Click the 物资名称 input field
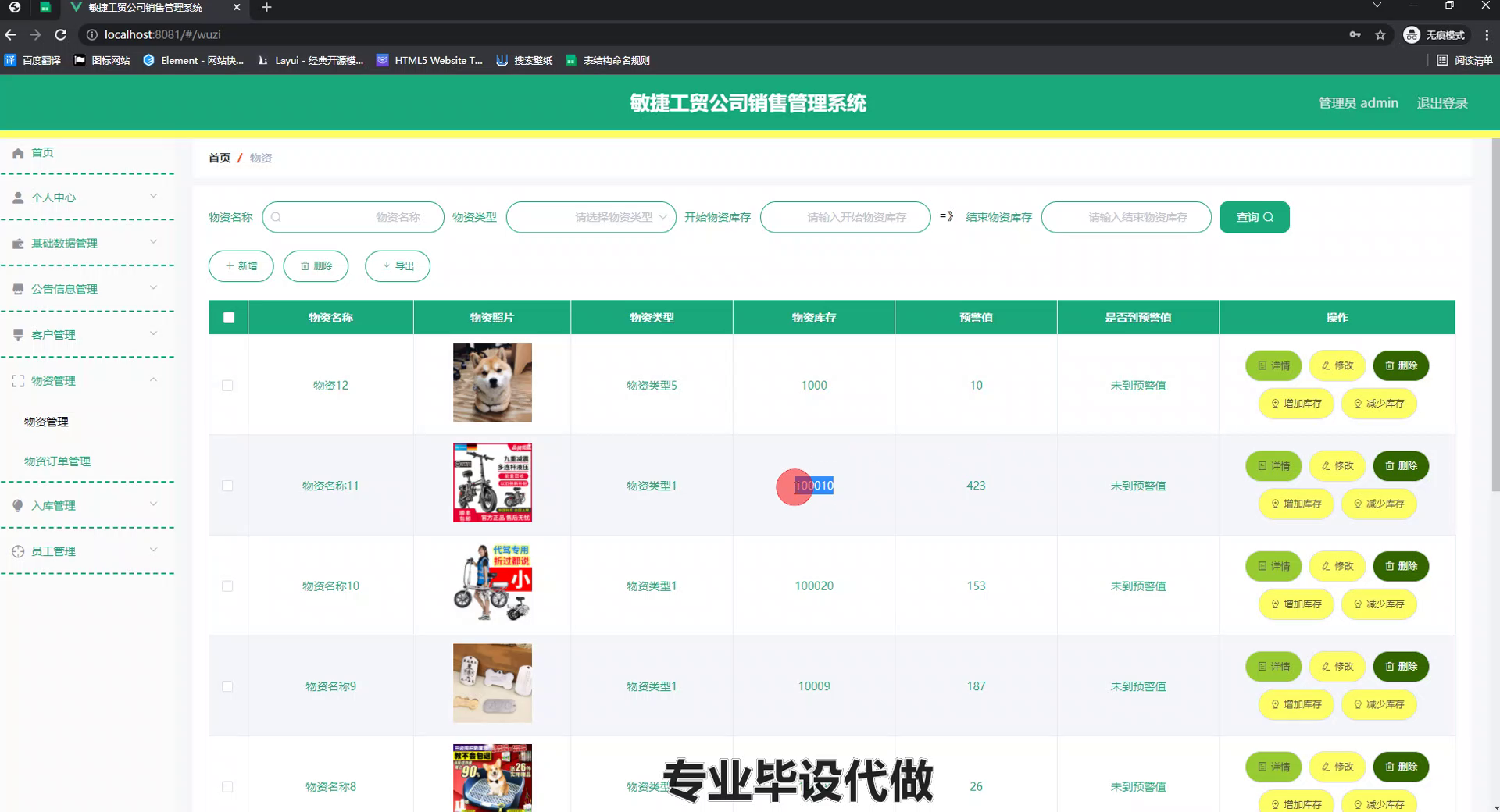 tap(353, 218)
